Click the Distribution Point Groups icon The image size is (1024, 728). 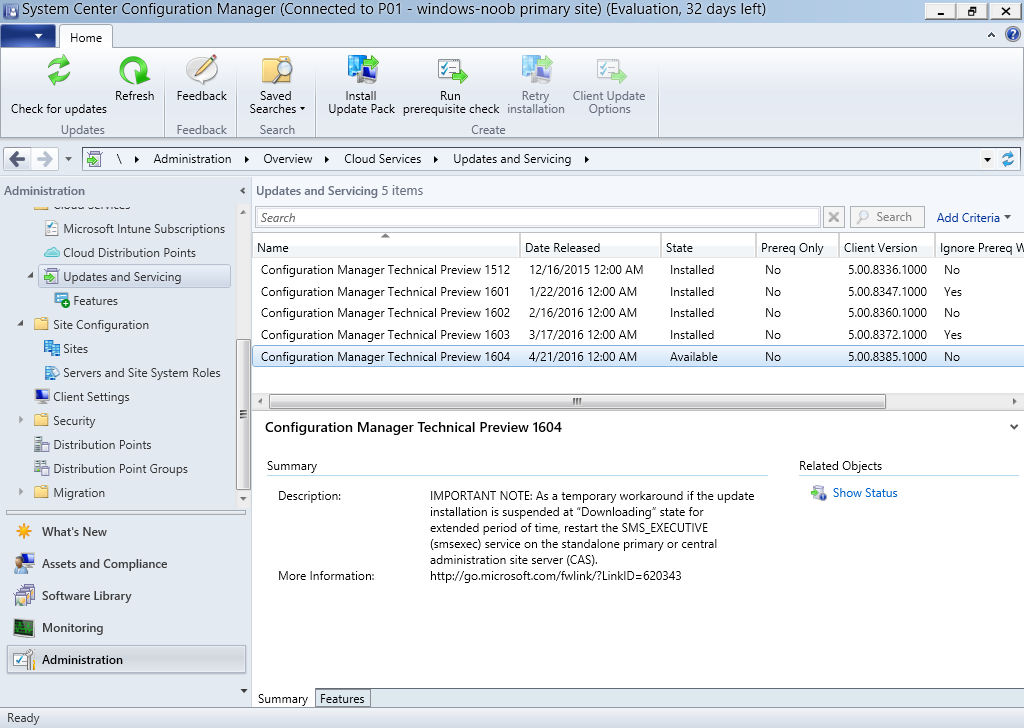[x=42, y=468]
